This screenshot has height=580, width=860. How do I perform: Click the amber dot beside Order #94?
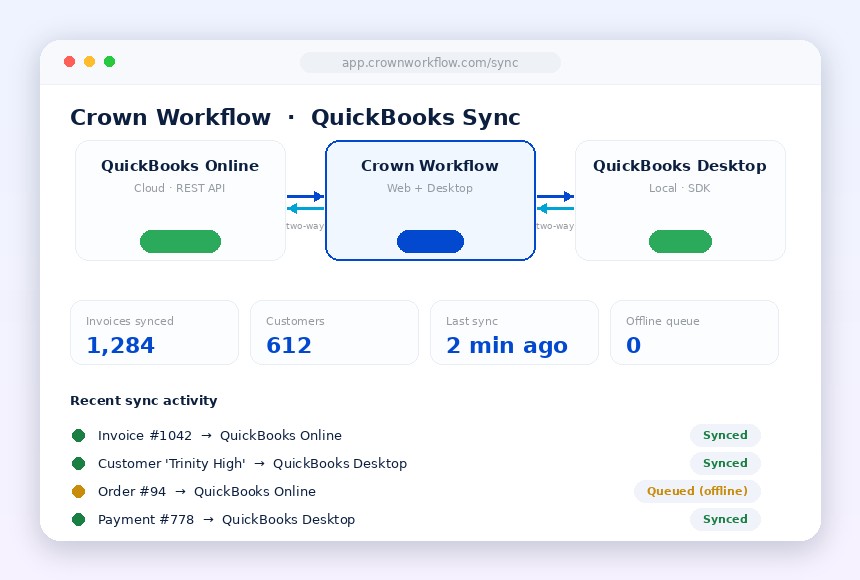78,491
